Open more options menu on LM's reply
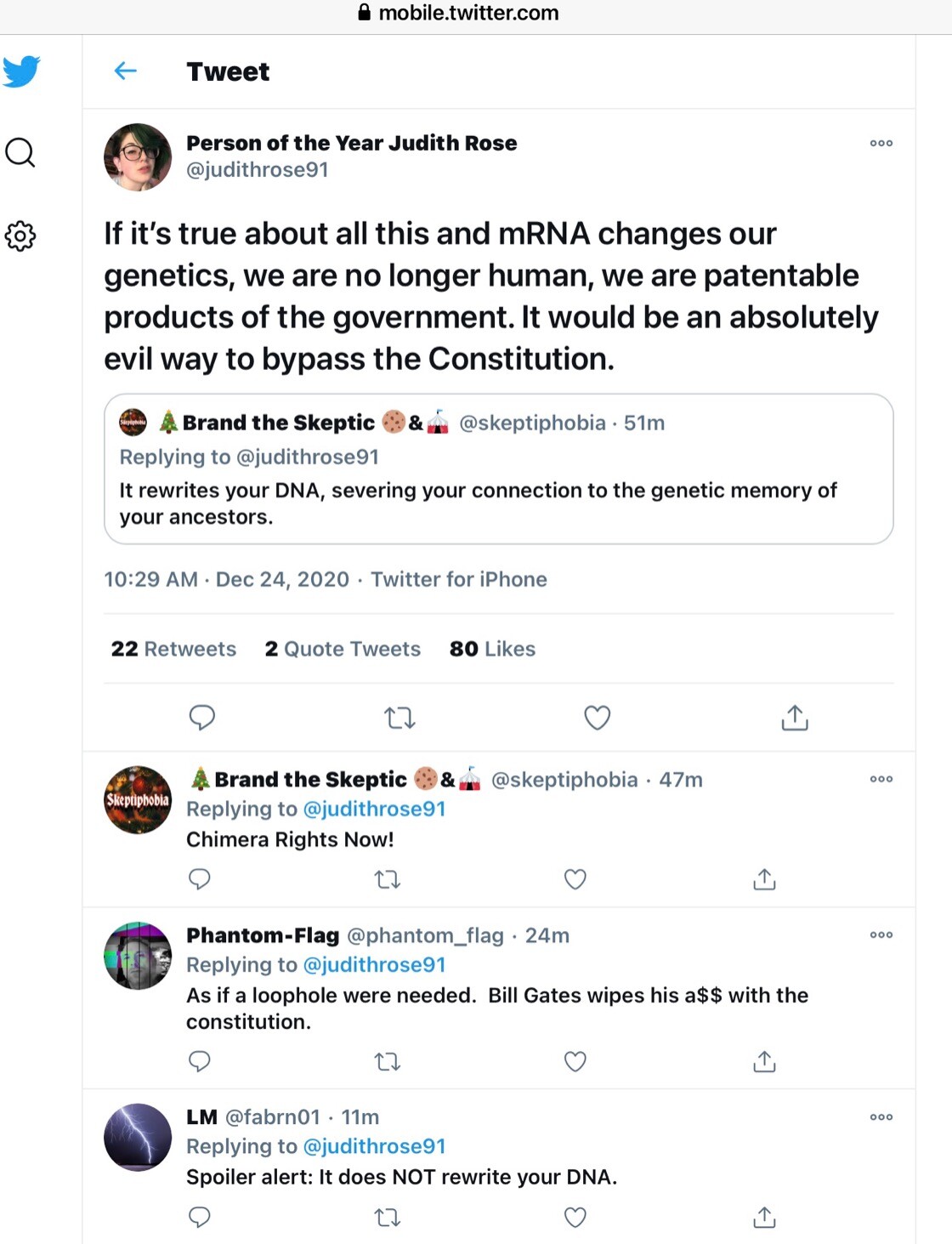Image resolution: width=952 pixels, height=1244 pixels. coord(881,1116)
